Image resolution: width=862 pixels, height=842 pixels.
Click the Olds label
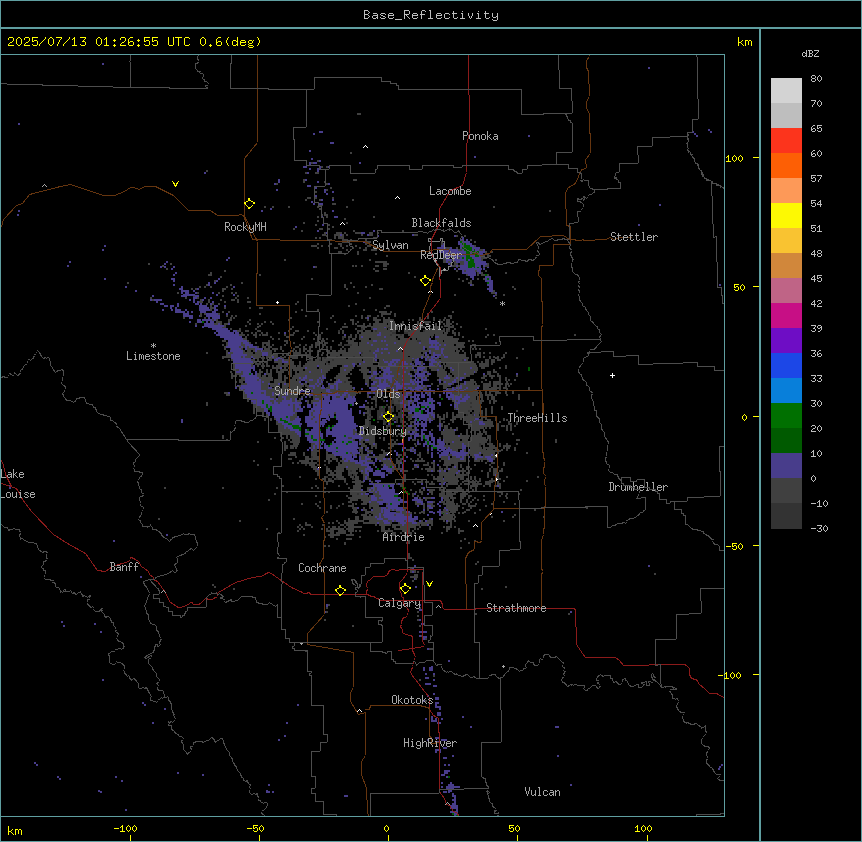[x=388, y=394]
